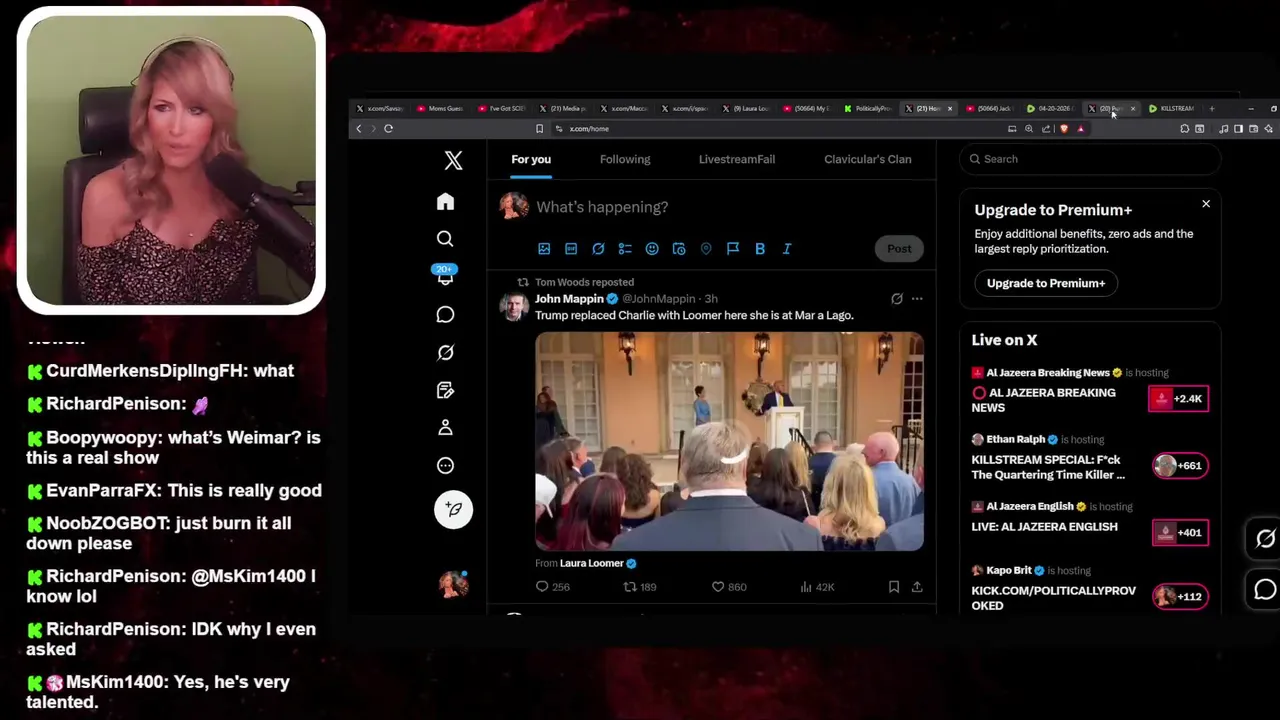Image resolution: width=1280 pixels, height=720 pixels.
Task: Open the Explore magnifier icon in sidebar
Action: click(445, 239)
